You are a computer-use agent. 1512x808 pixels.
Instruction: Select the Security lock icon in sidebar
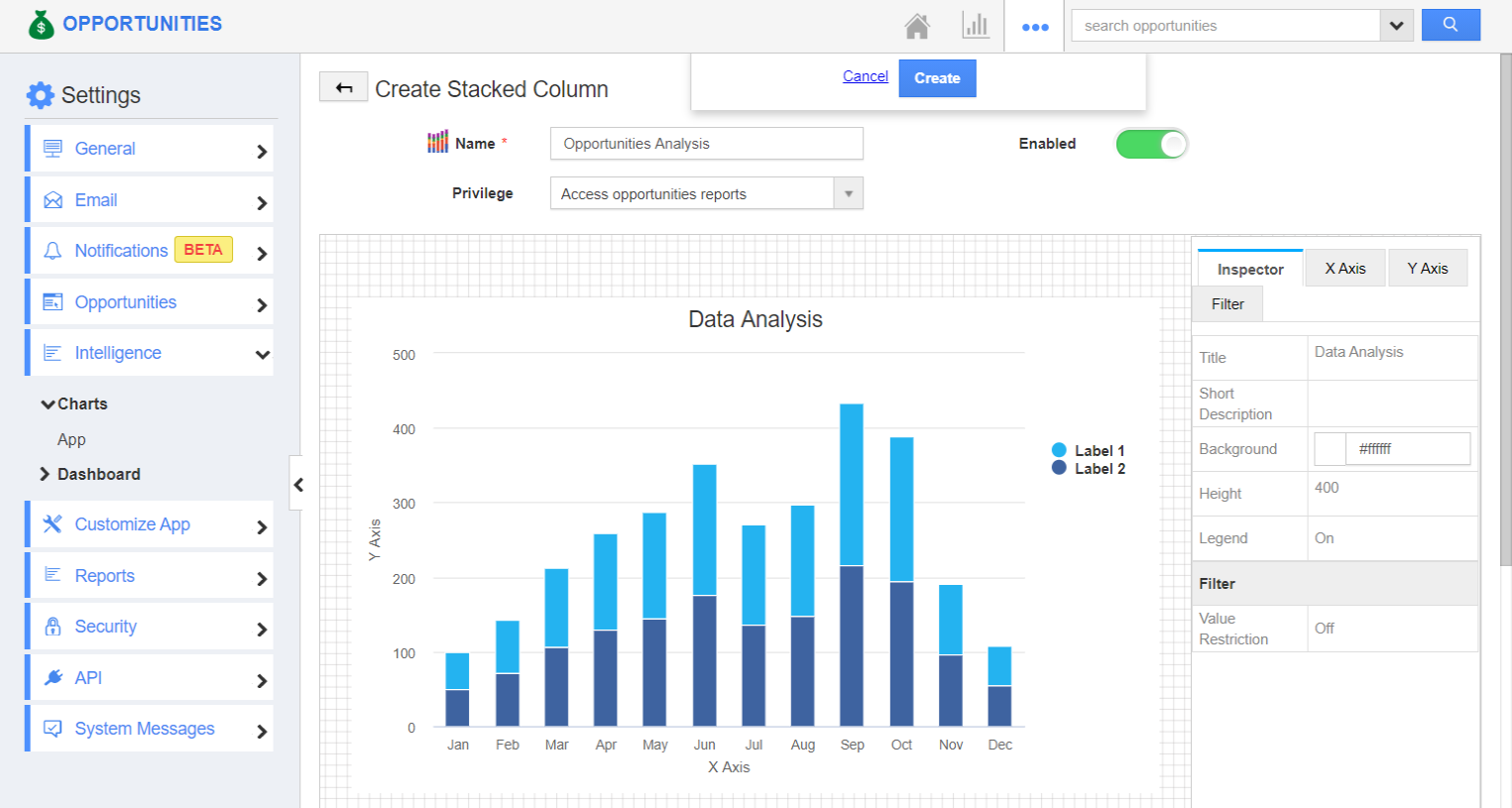pos(52,627)
